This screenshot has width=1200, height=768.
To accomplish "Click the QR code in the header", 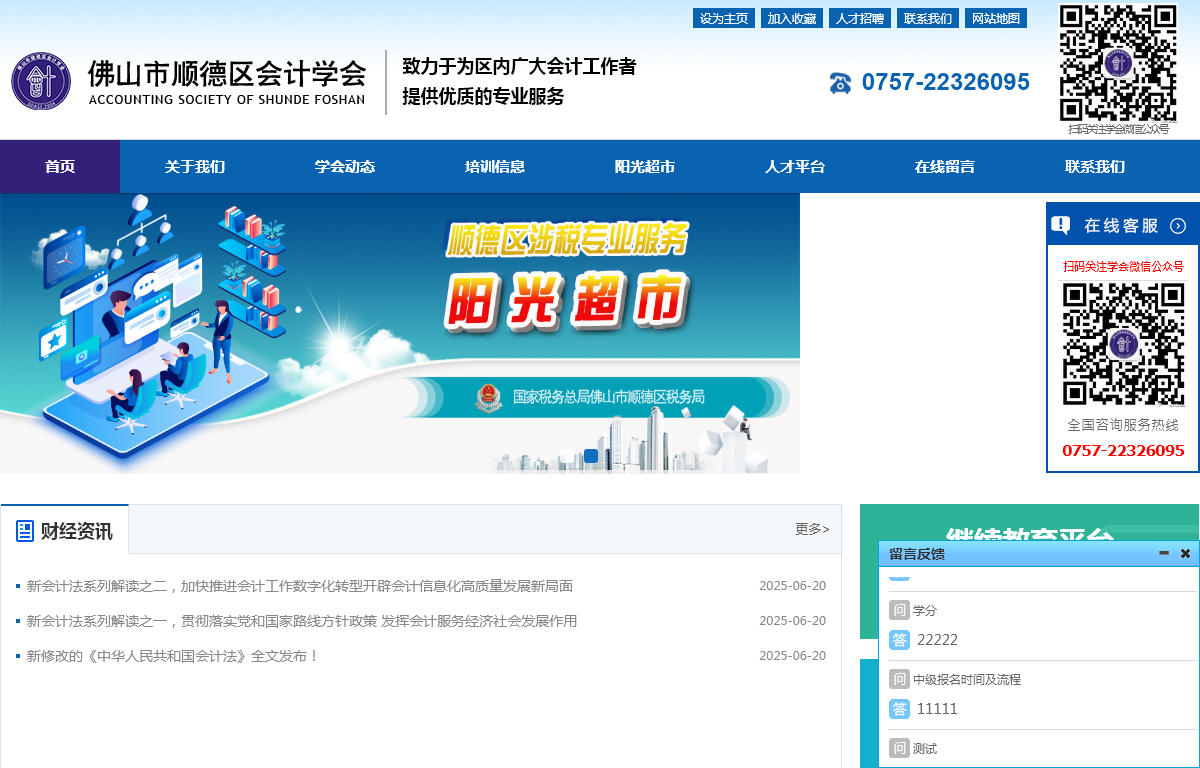I will pos(1118,63).
